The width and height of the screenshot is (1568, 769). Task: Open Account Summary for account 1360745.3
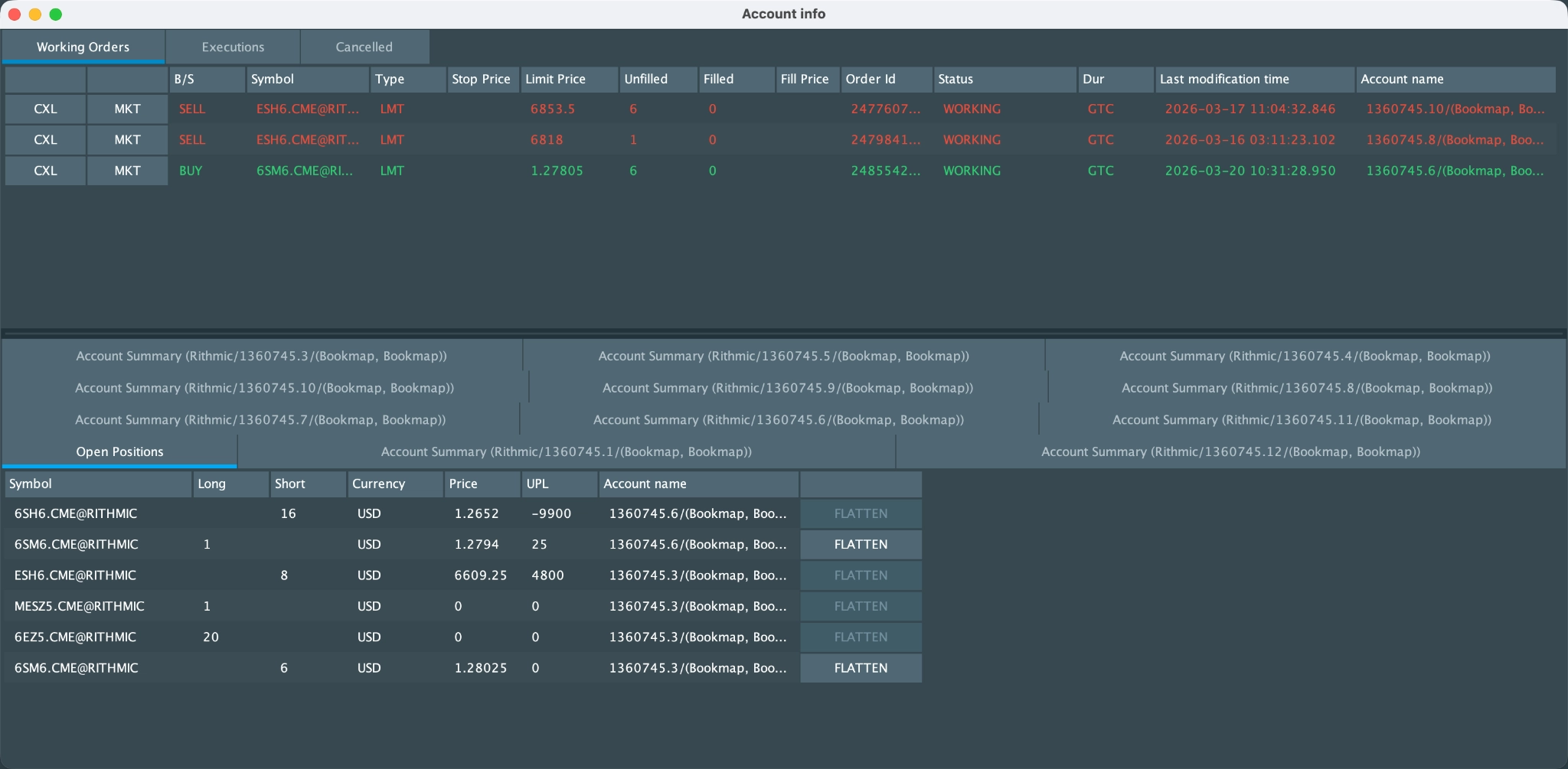point(261,356)
